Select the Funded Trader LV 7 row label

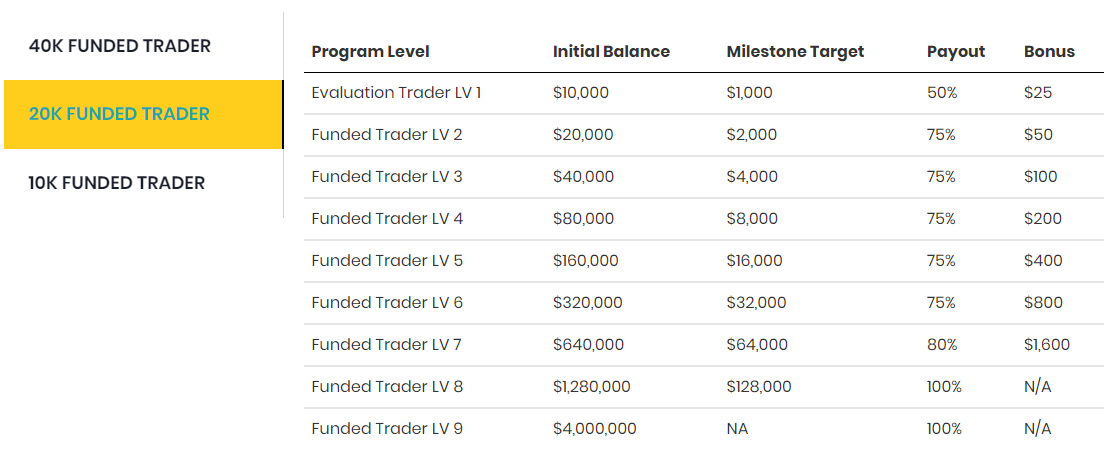tap(387, 345)
